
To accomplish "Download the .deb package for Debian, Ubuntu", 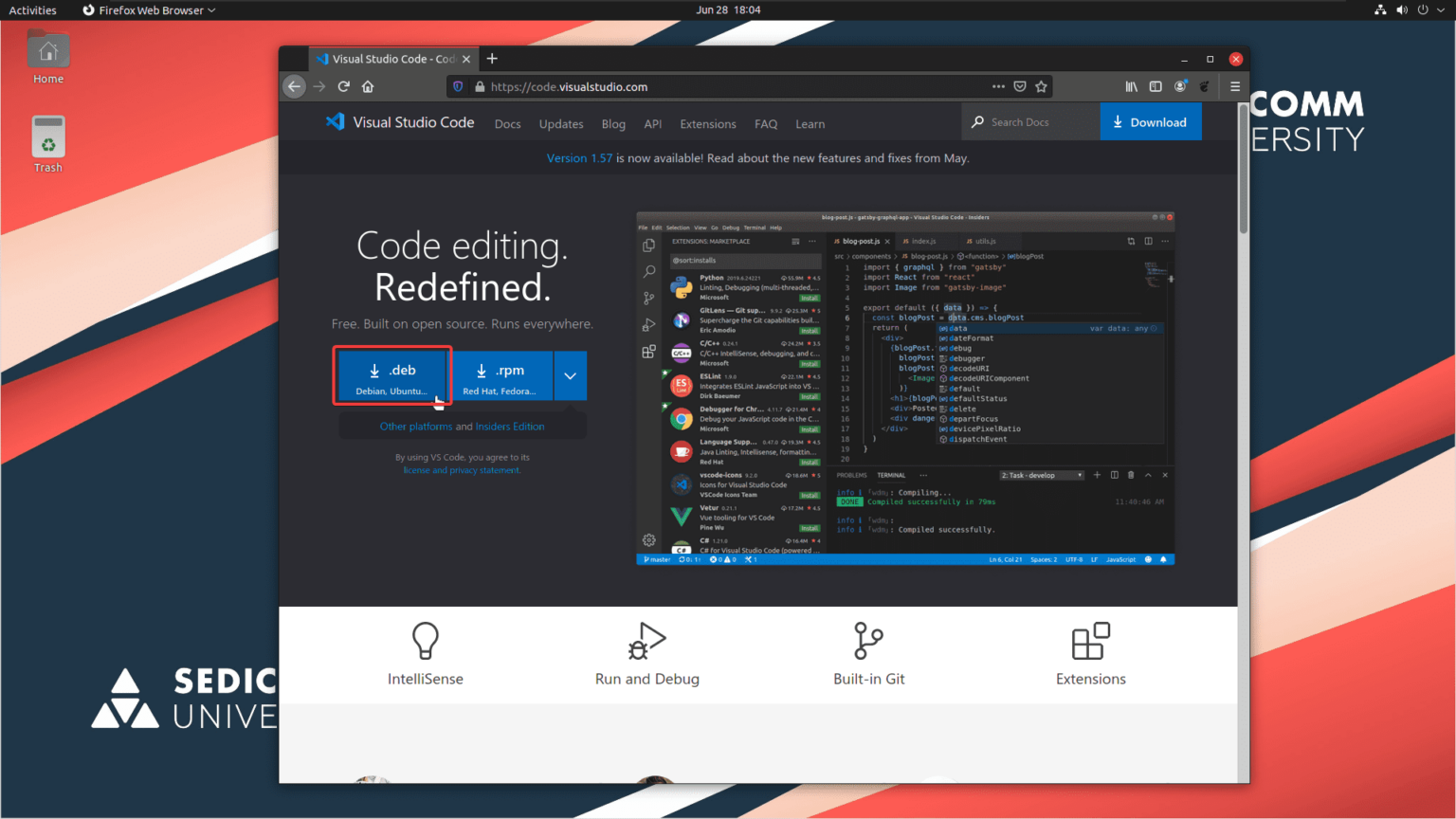I will click(x=392, y=376).
